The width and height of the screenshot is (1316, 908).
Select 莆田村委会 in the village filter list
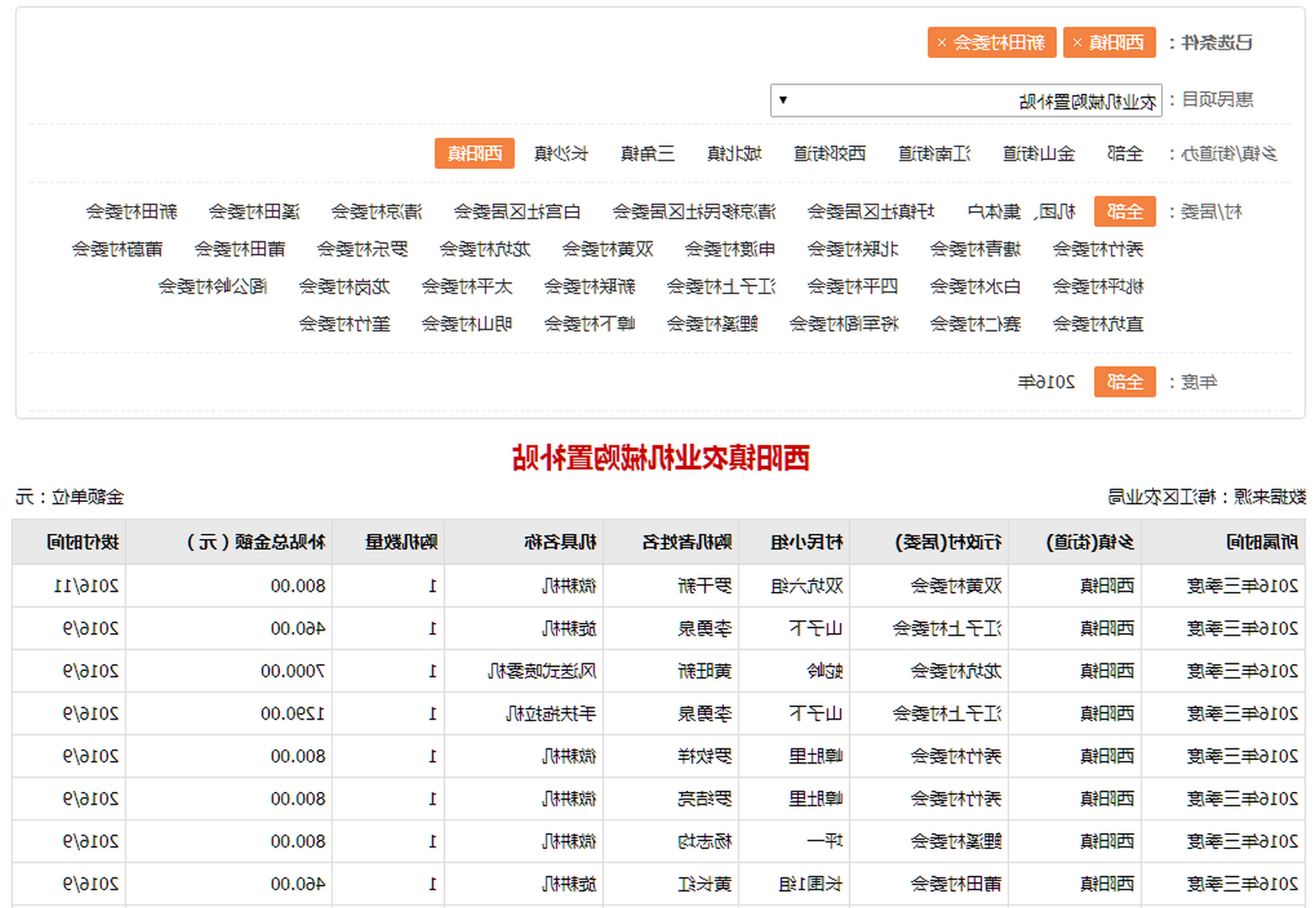tap(240, 250)
